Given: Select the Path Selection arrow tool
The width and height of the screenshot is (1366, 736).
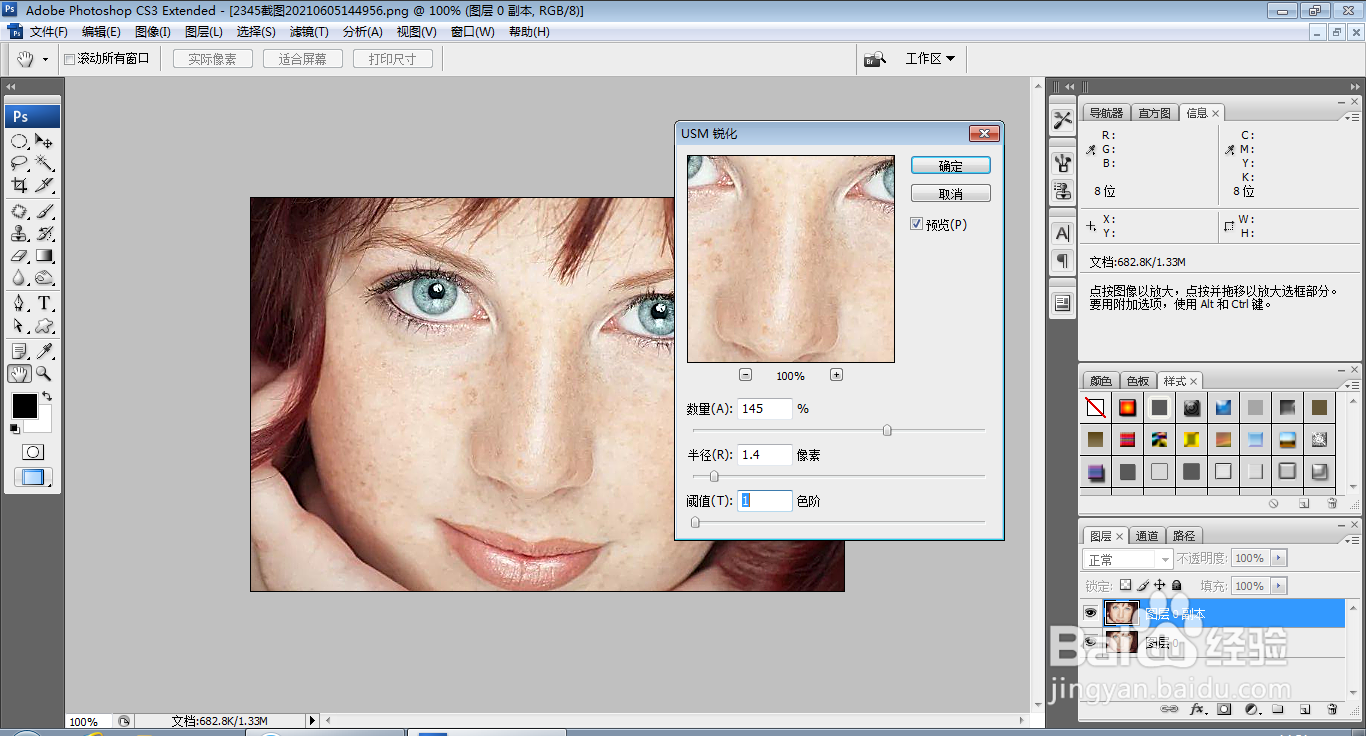Looking at the screenshot, I should click(19, 326).
